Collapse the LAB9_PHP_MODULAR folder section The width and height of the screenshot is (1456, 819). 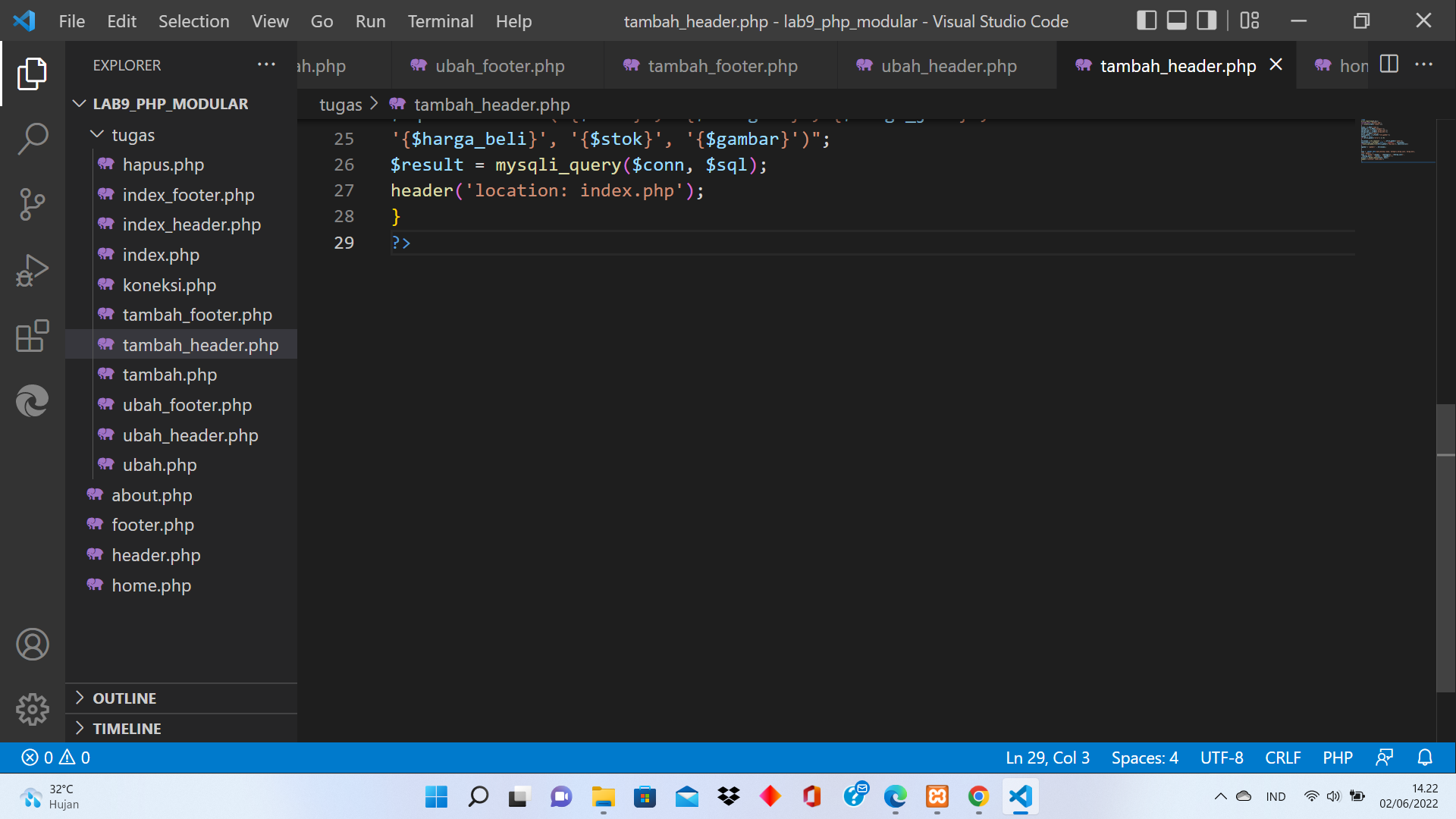pos(181,104)
